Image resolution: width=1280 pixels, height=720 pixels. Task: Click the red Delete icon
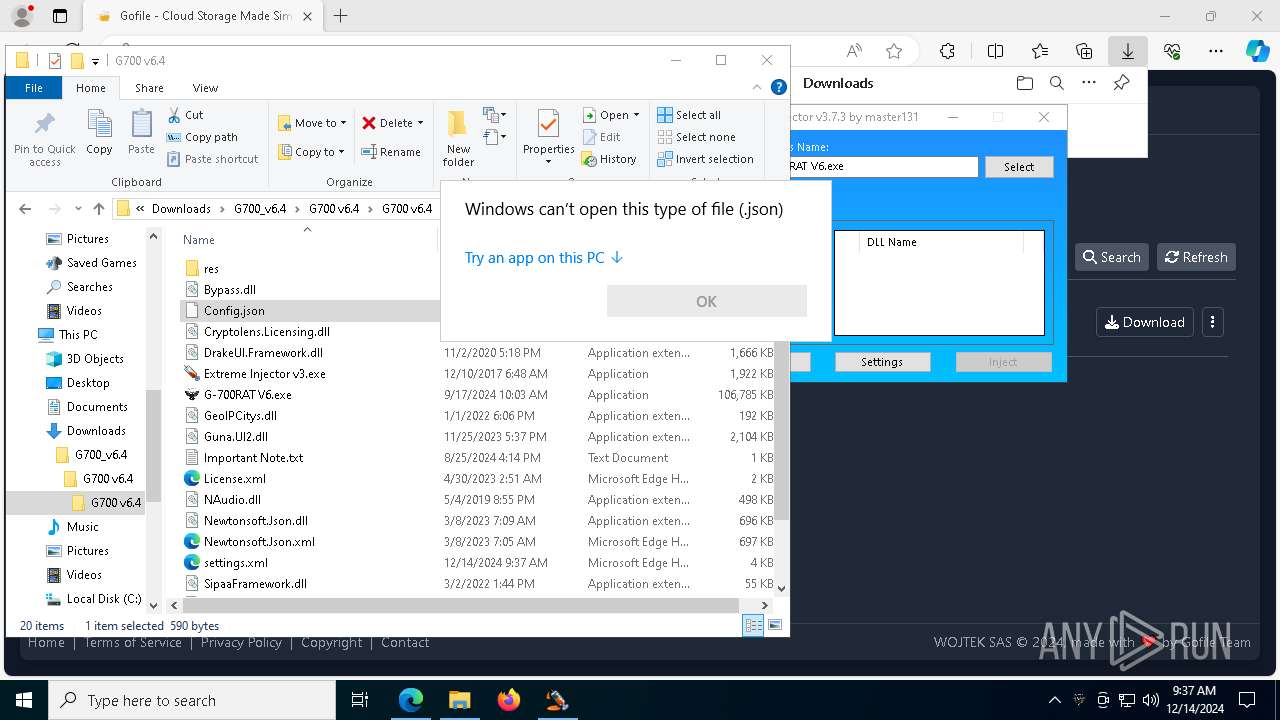(x=369, y=123)
